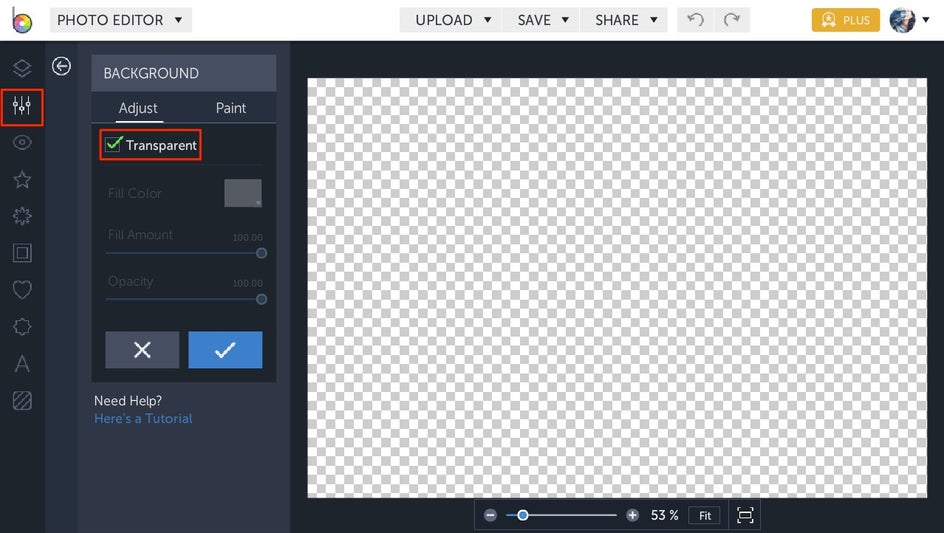
Task: Open the Artsy effects icon
Action: click(x=22, y=216)
